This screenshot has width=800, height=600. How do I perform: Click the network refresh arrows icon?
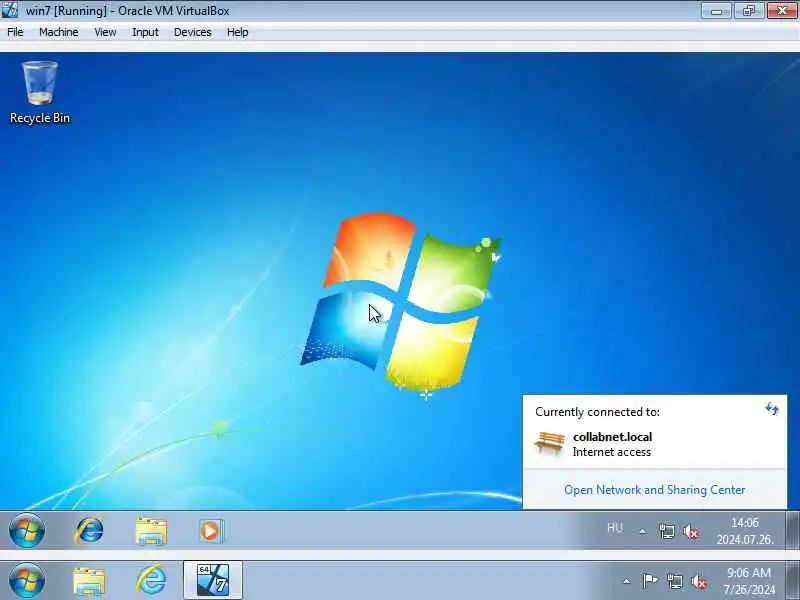(772, 409)
